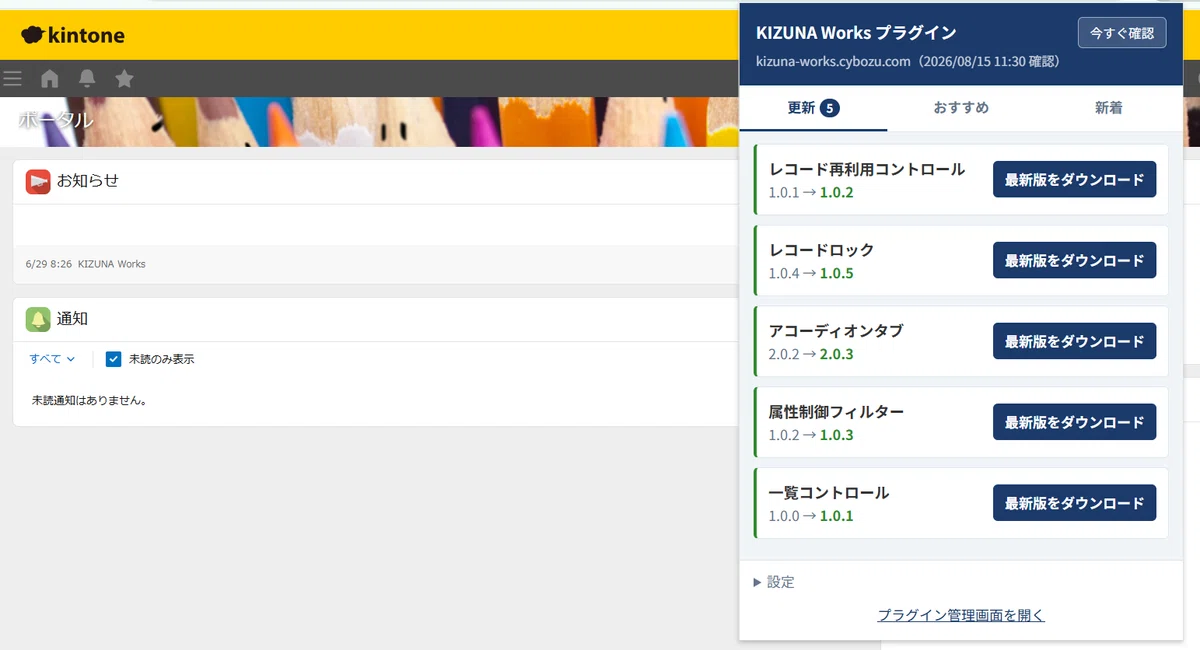1200x650 pixels.
Task: Click the kintone logo
Action: (73, 35)
